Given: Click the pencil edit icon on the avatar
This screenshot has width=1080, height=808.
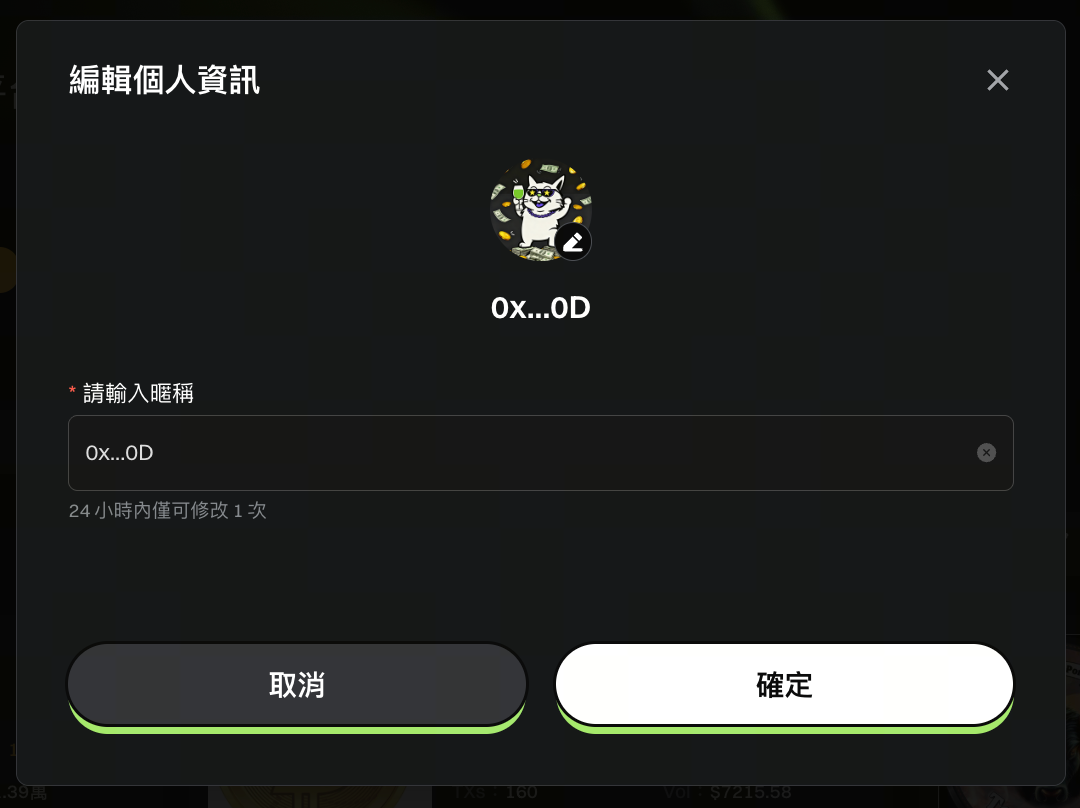Looking at the screenshot, I should tap(573, 242).
